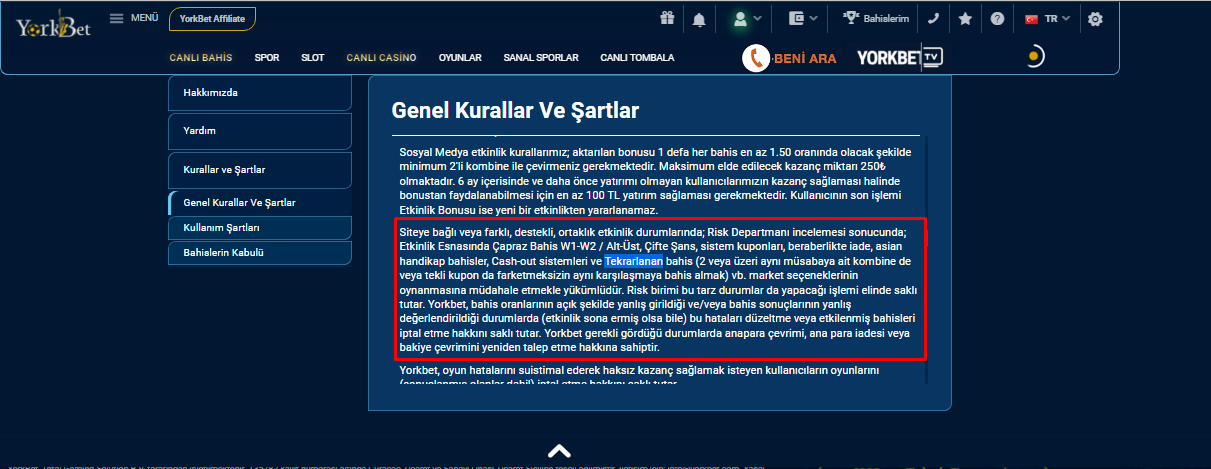This screenshot has width=1211, height=469.
Task: Open Yardım sidebar item
Action: pyautogui.click(x=260, y=131)
